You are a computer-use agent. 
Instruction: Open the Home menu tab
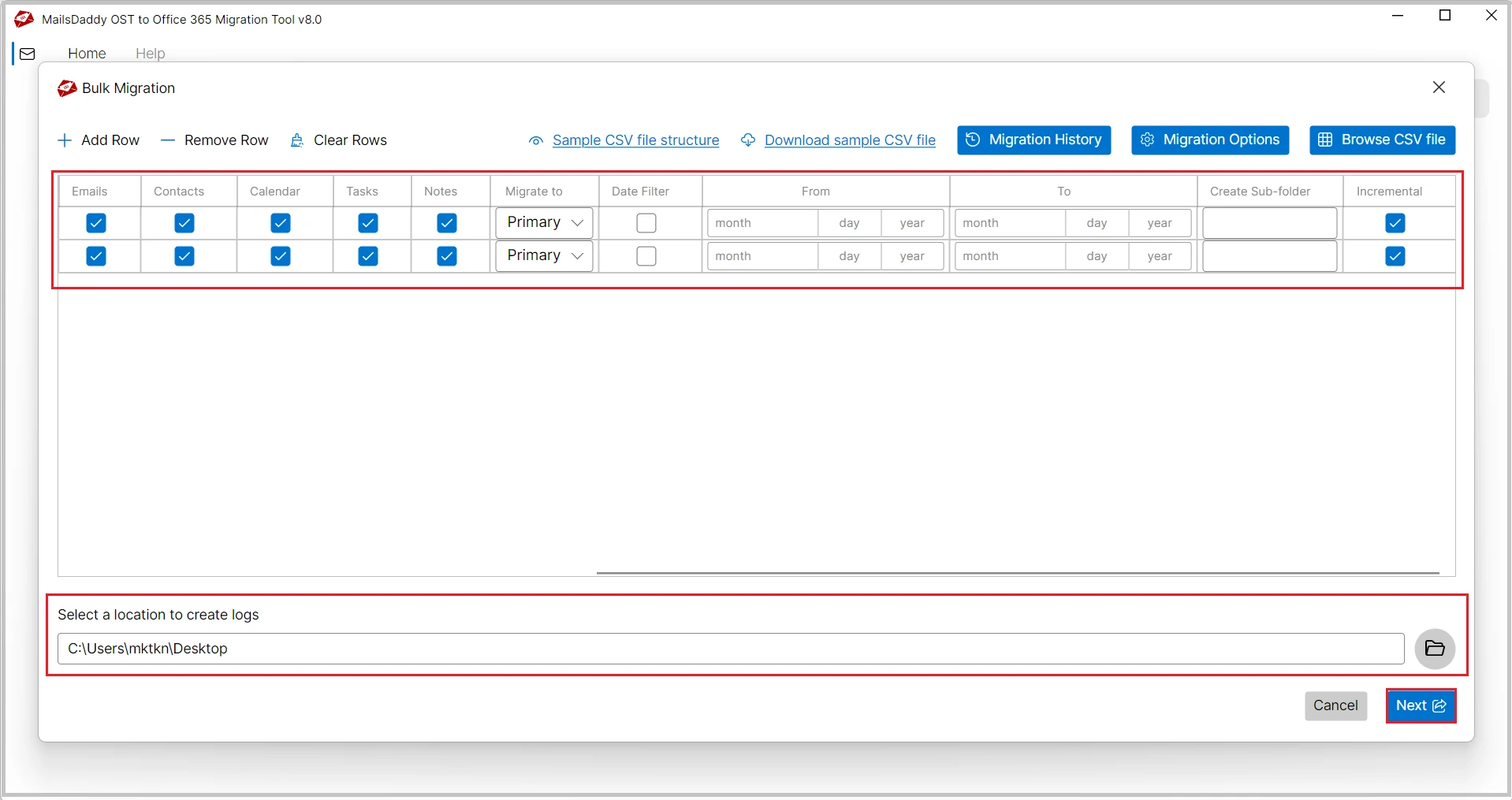pos(87,54)
